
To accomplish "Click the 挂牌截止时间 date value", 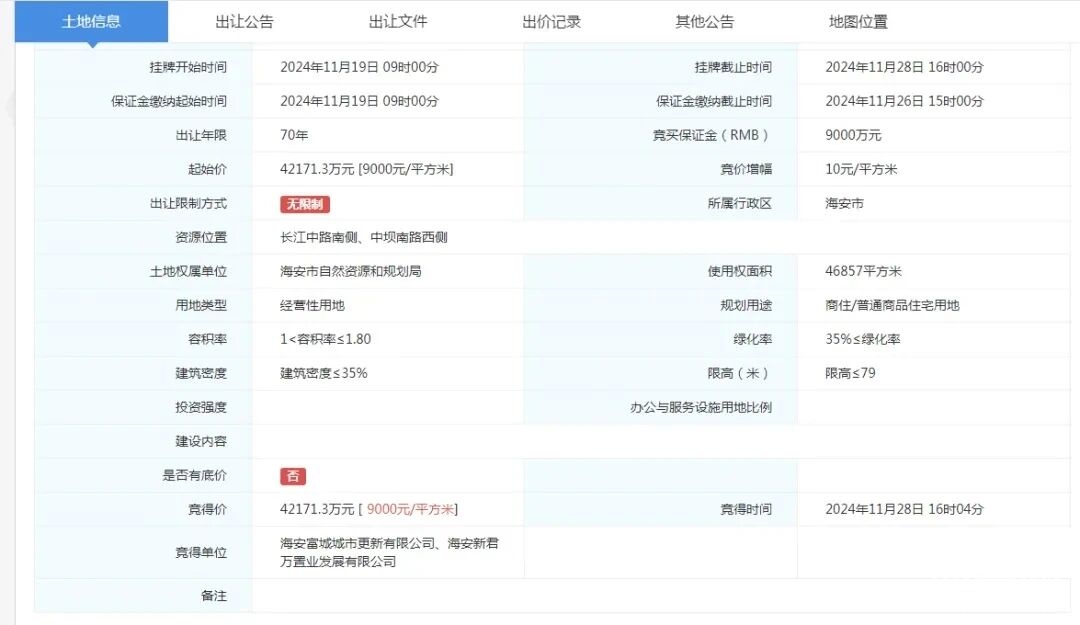I will click(904, 68).
